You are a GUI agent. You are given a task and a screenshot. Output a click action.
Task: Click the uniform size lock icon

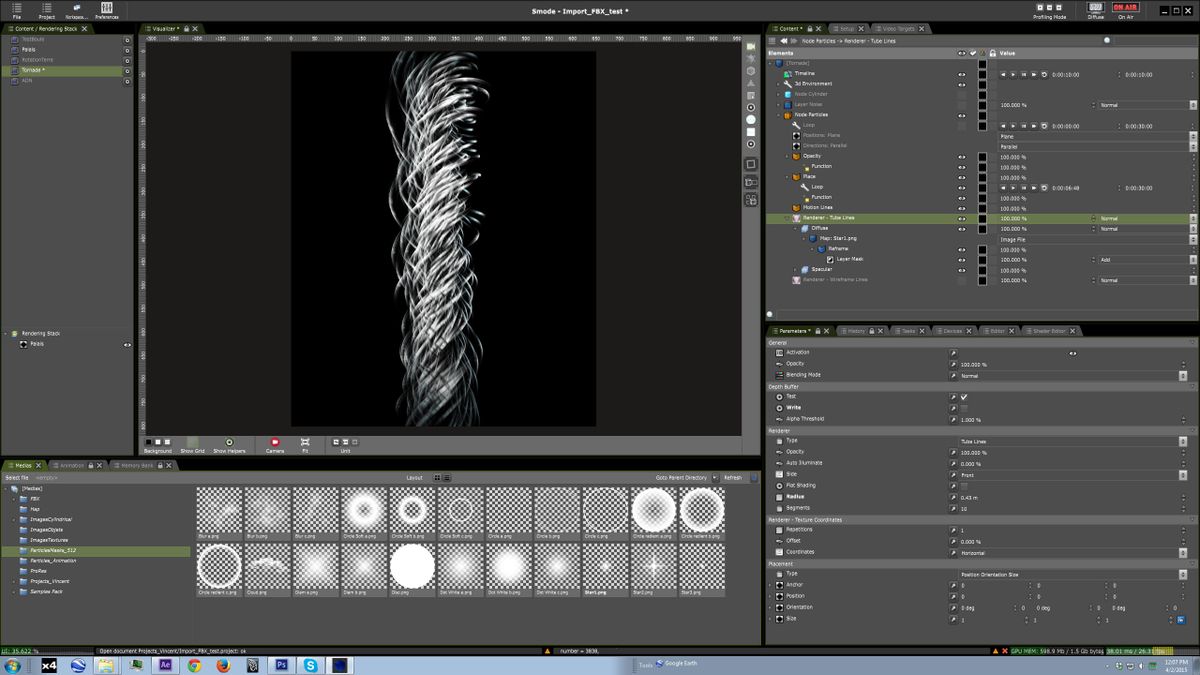pyautogui.click(x=1180, y=619)
